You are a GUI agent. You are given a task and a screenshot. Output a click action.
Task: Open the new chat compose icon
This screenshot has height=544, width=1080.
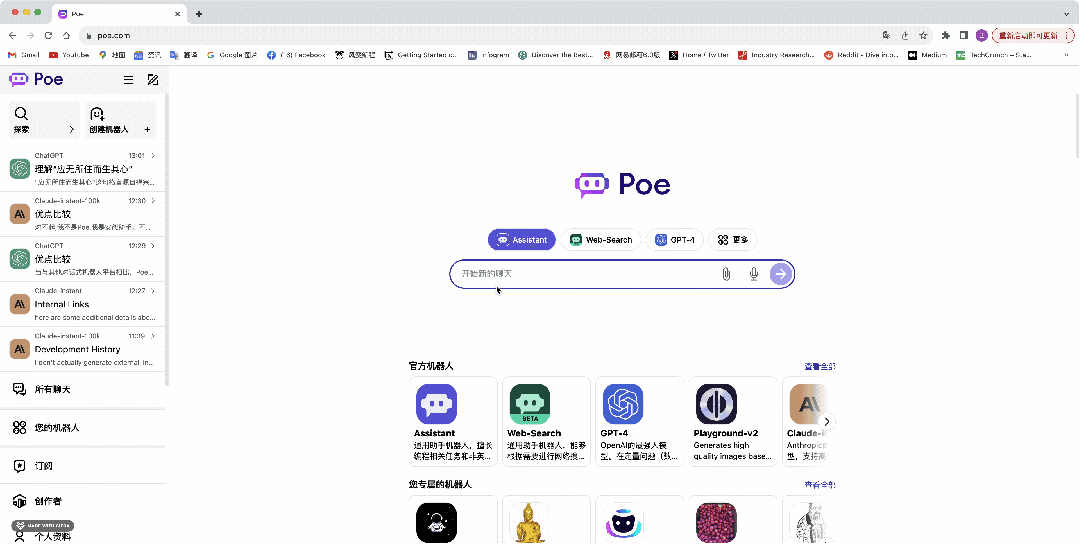[153, 80]
